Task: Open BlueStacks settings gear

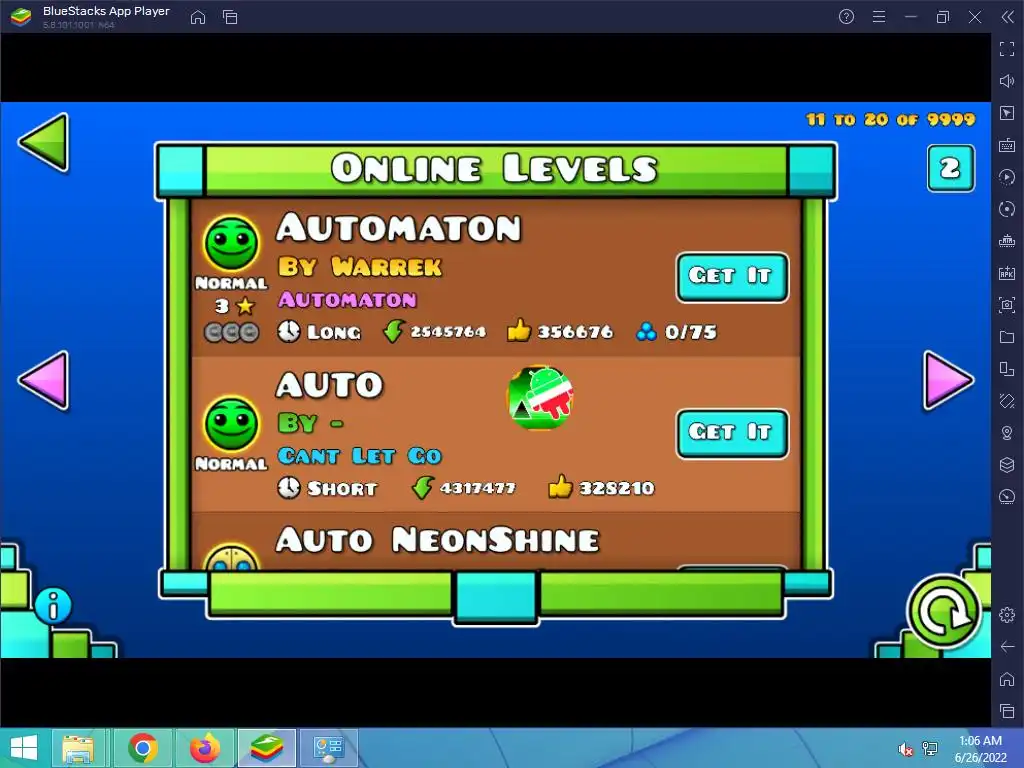Action: [x=1007, y=615]
